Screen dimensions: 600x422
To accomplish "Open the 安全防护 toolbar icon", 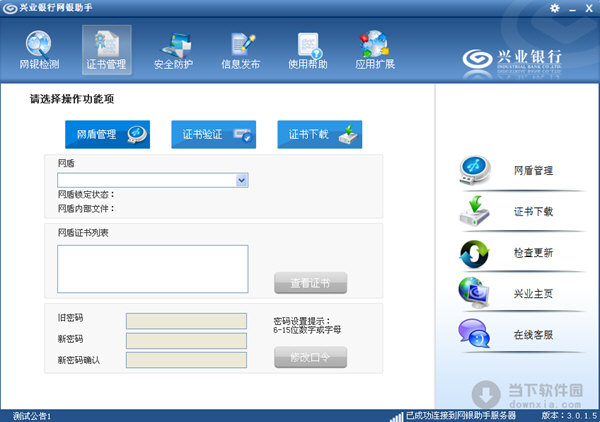I will pos(173,50).
